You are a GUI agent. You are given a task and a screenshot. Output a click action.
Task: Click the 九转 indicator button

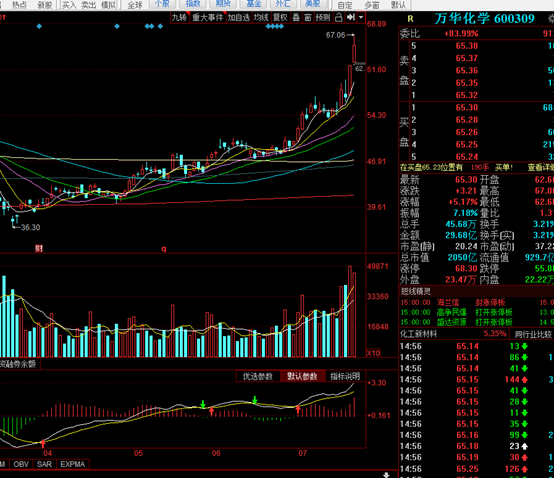point(180,17)
